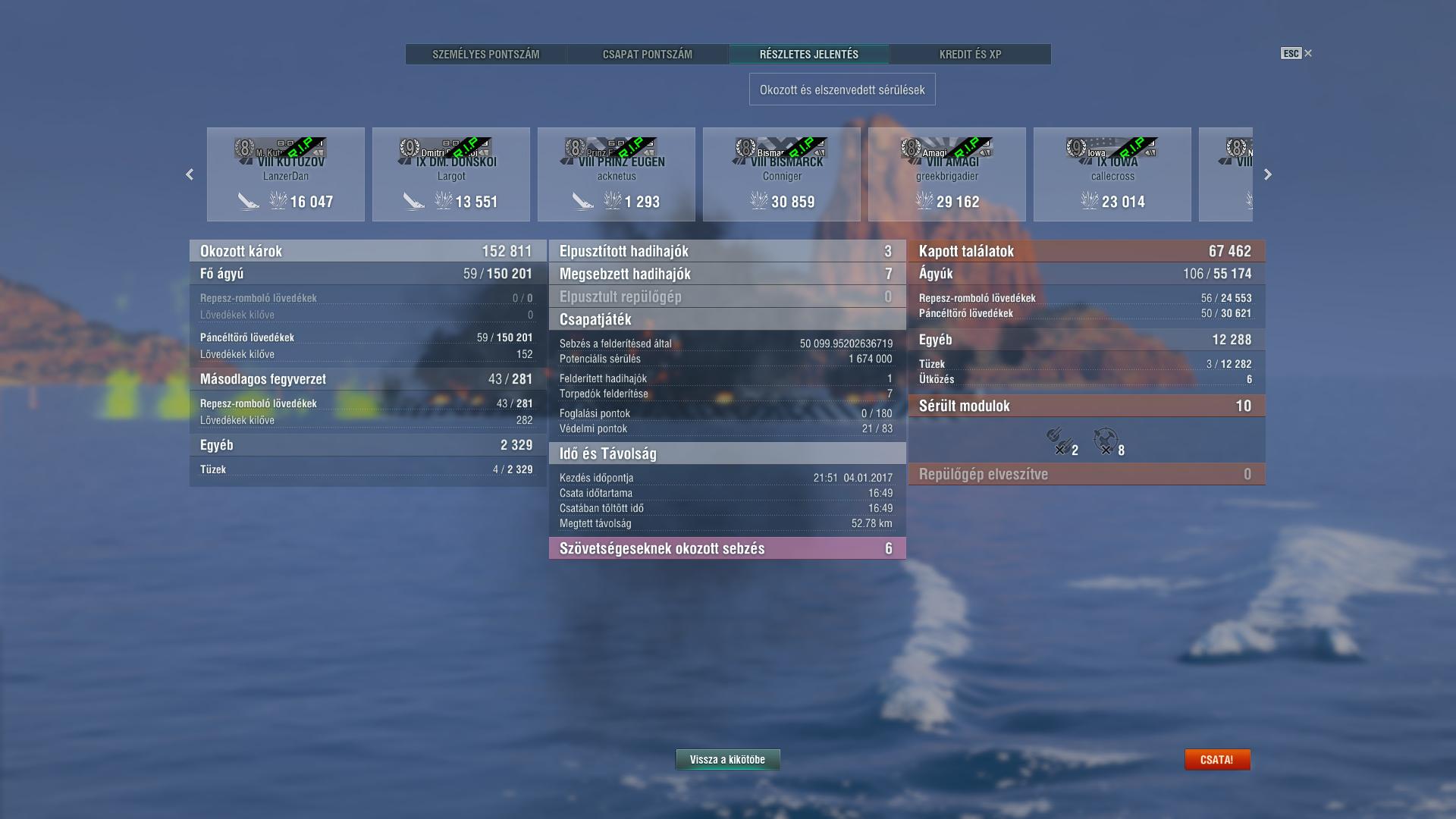Select the VIII Bismarck Conniger ship card
1456x819 pixels.
click(x=782, y=174)
